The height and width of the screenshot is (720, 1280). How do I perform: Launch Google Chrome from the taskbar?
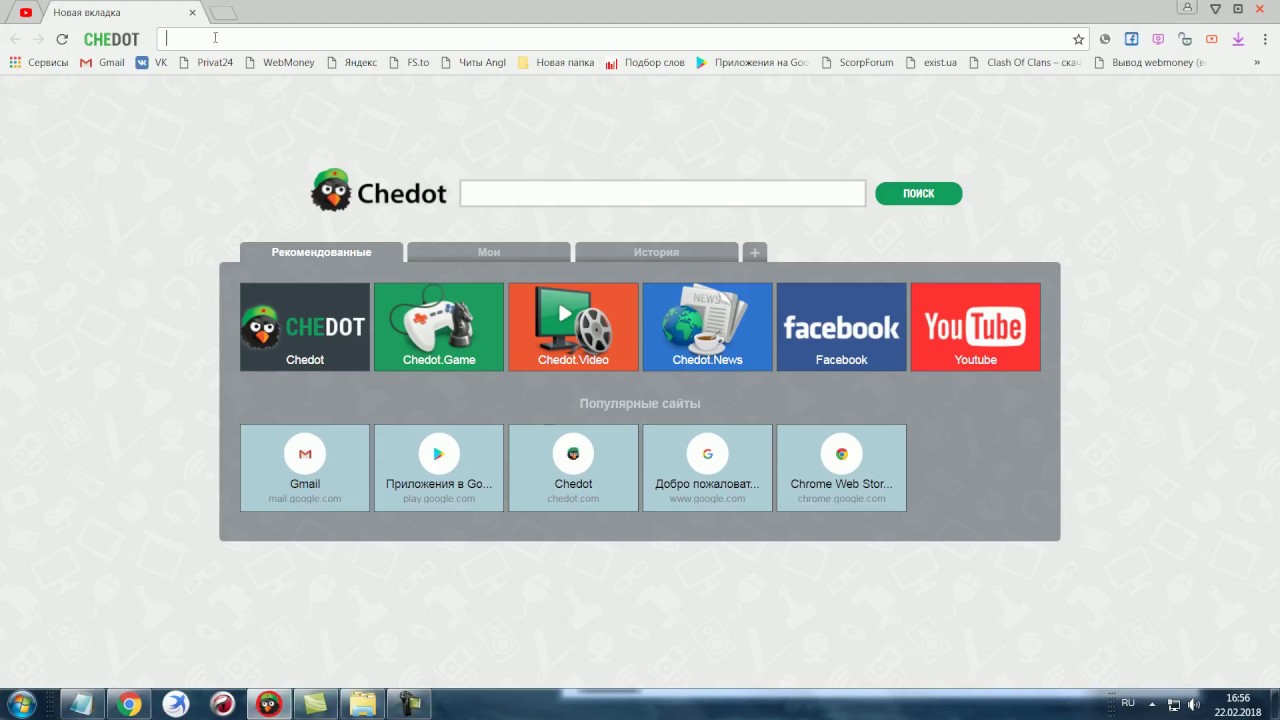[x=129, y=704]
